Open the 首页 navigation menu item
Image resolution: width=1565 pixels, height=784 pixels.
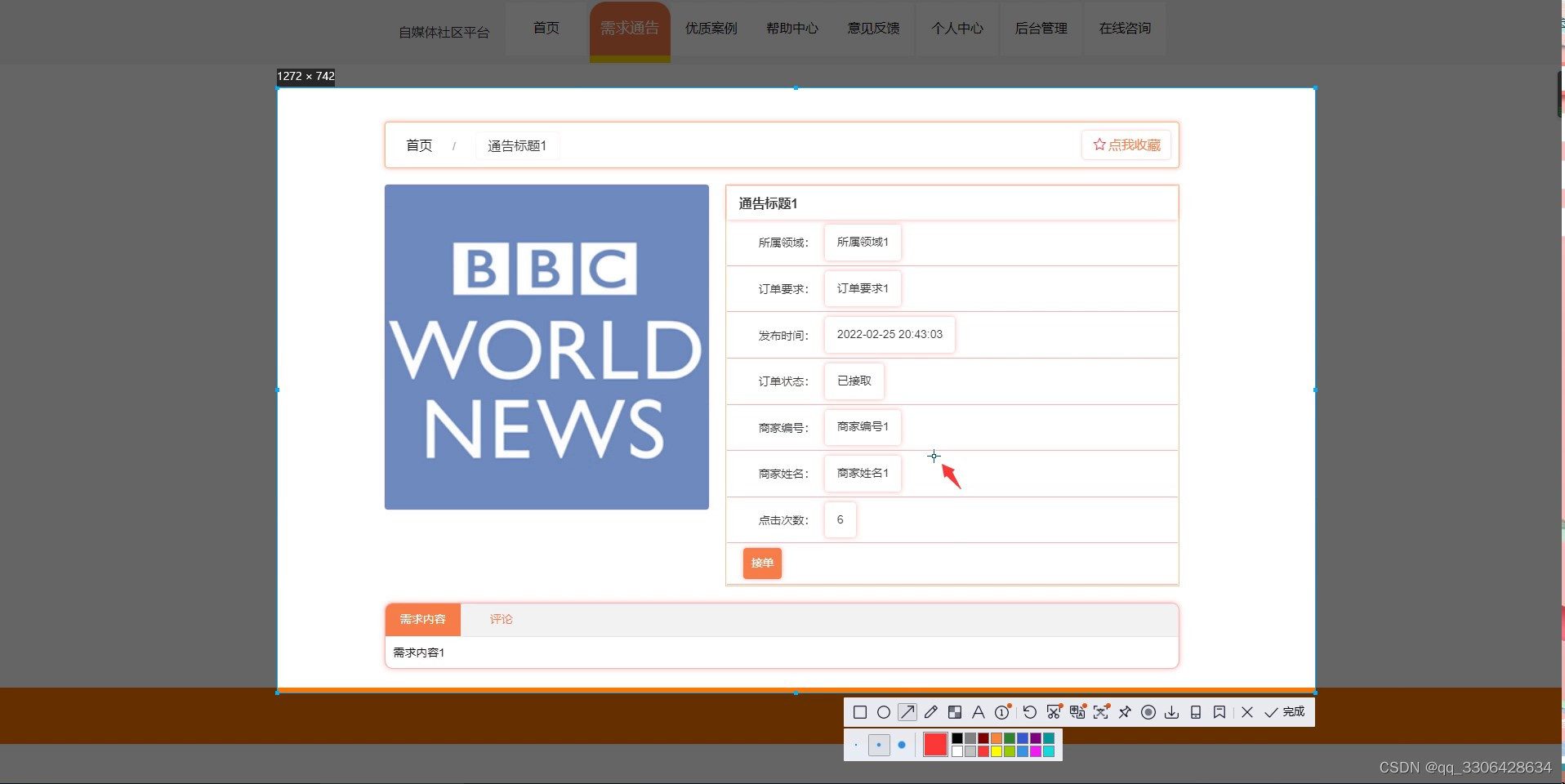point(546,29)
